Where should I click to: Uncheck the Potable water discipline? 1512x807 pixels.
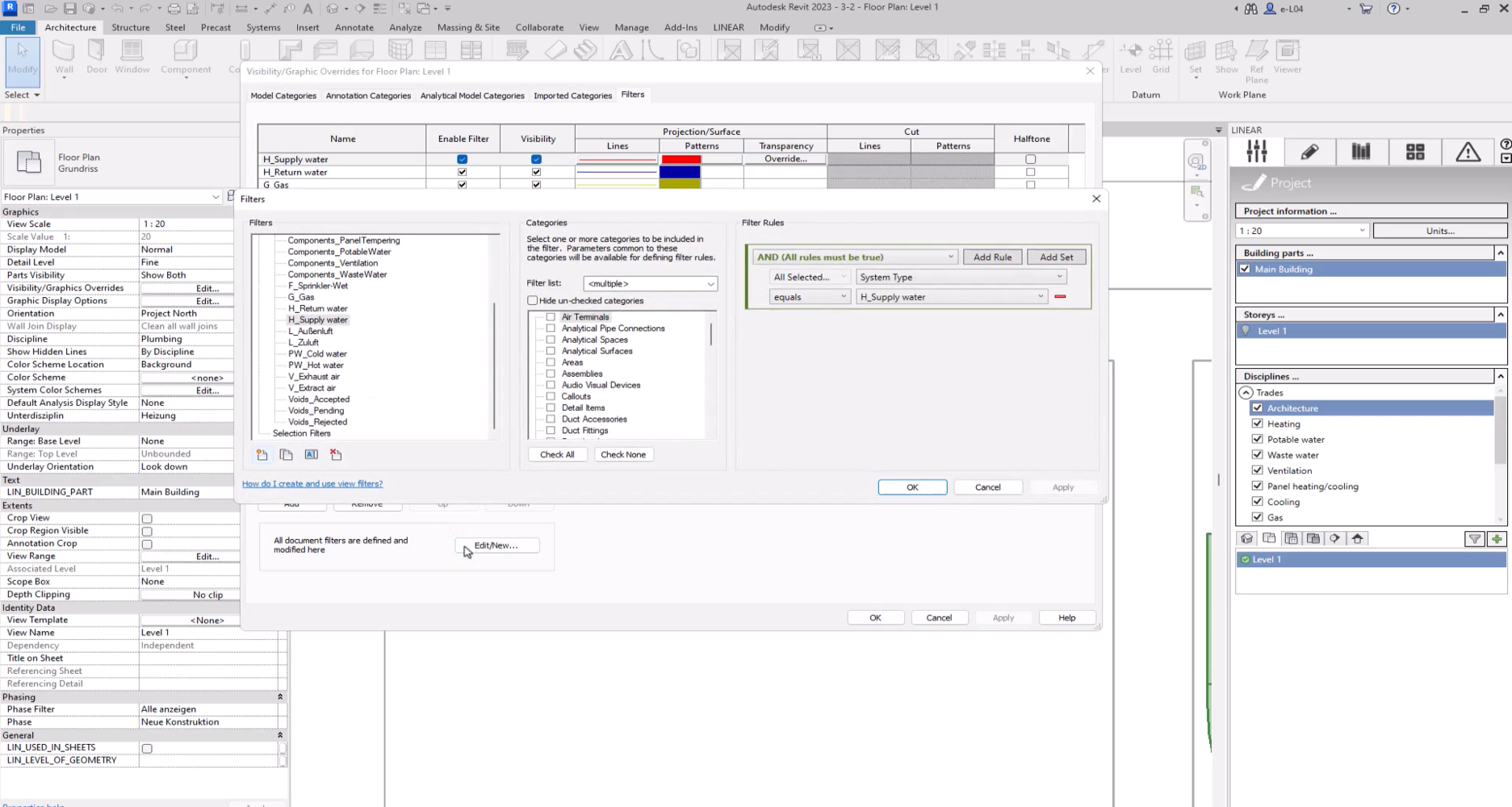pos(1257,439)
